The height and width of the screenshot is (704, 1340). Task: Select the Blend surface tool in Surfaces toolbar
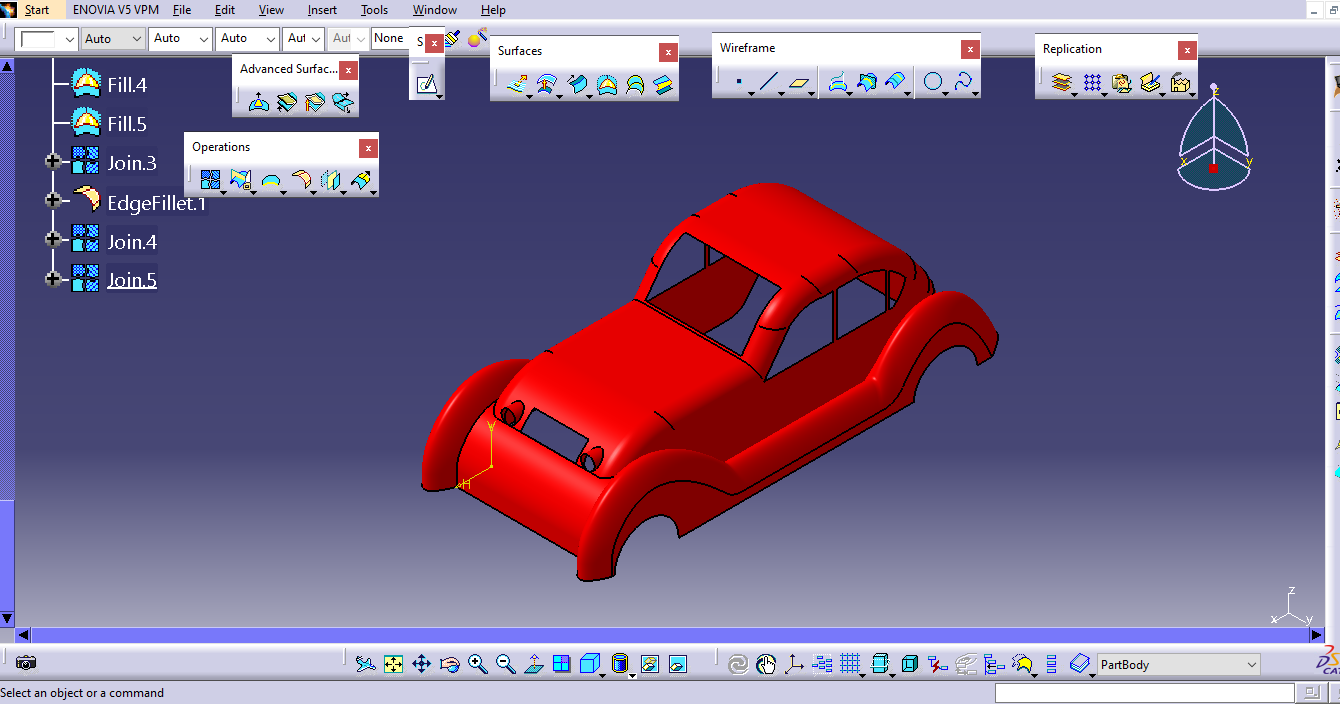coord(663,85)
